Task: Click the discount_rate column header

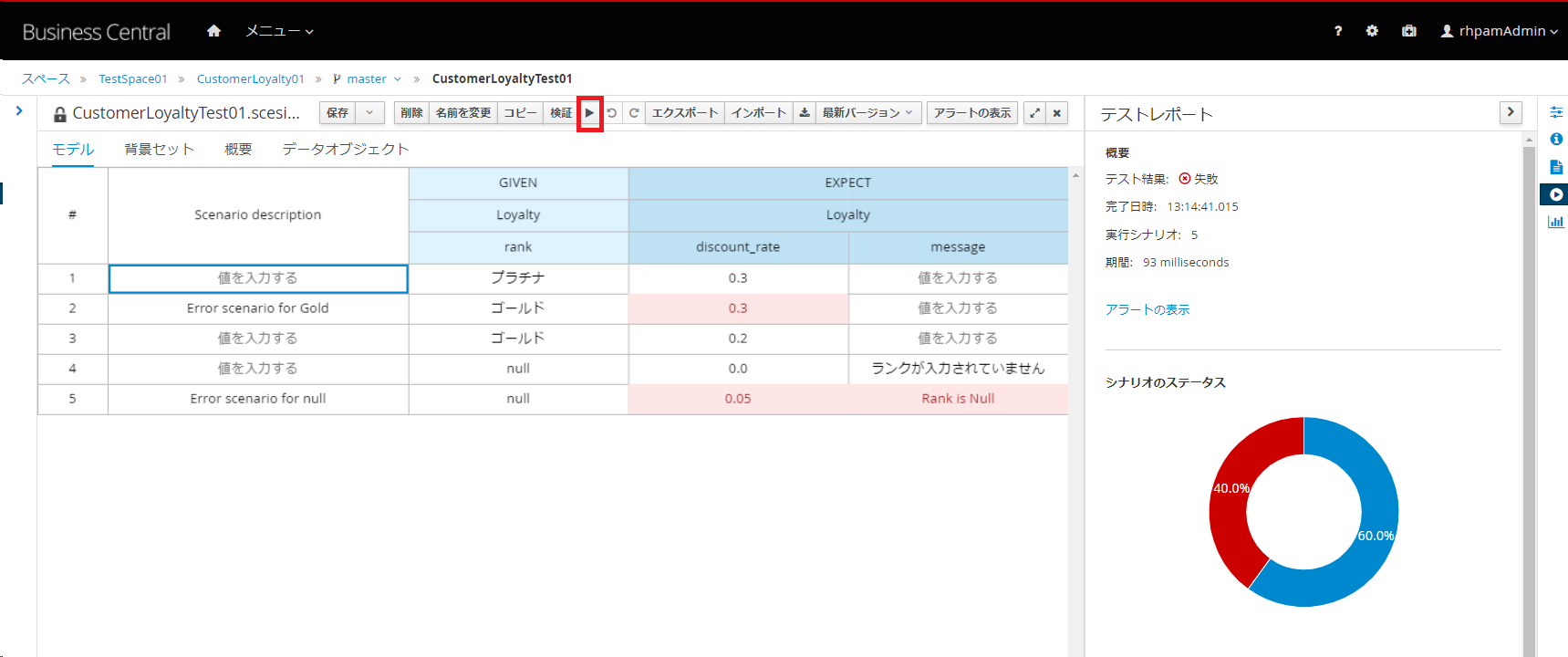Action: [738, 247]
